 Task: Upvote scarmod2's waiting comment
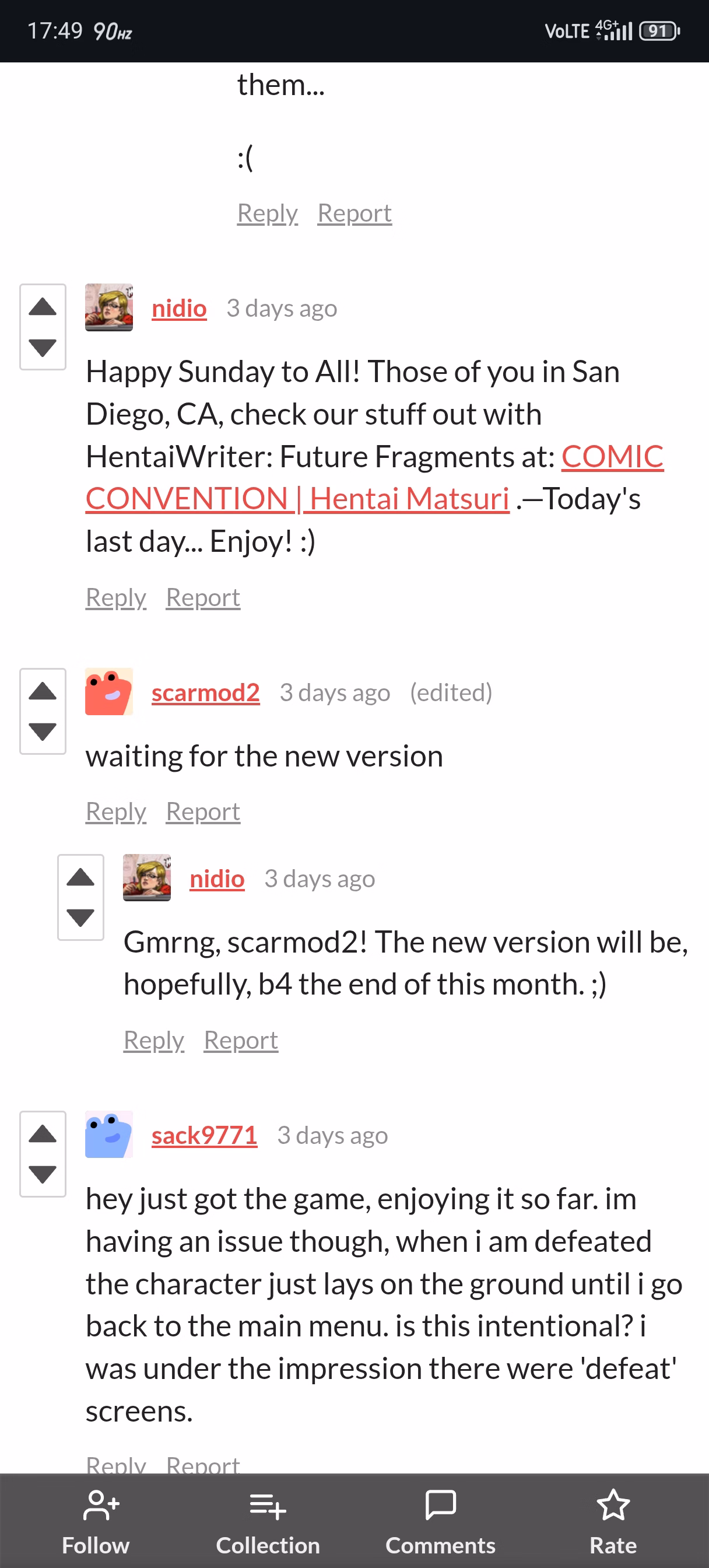pos(43,691)
